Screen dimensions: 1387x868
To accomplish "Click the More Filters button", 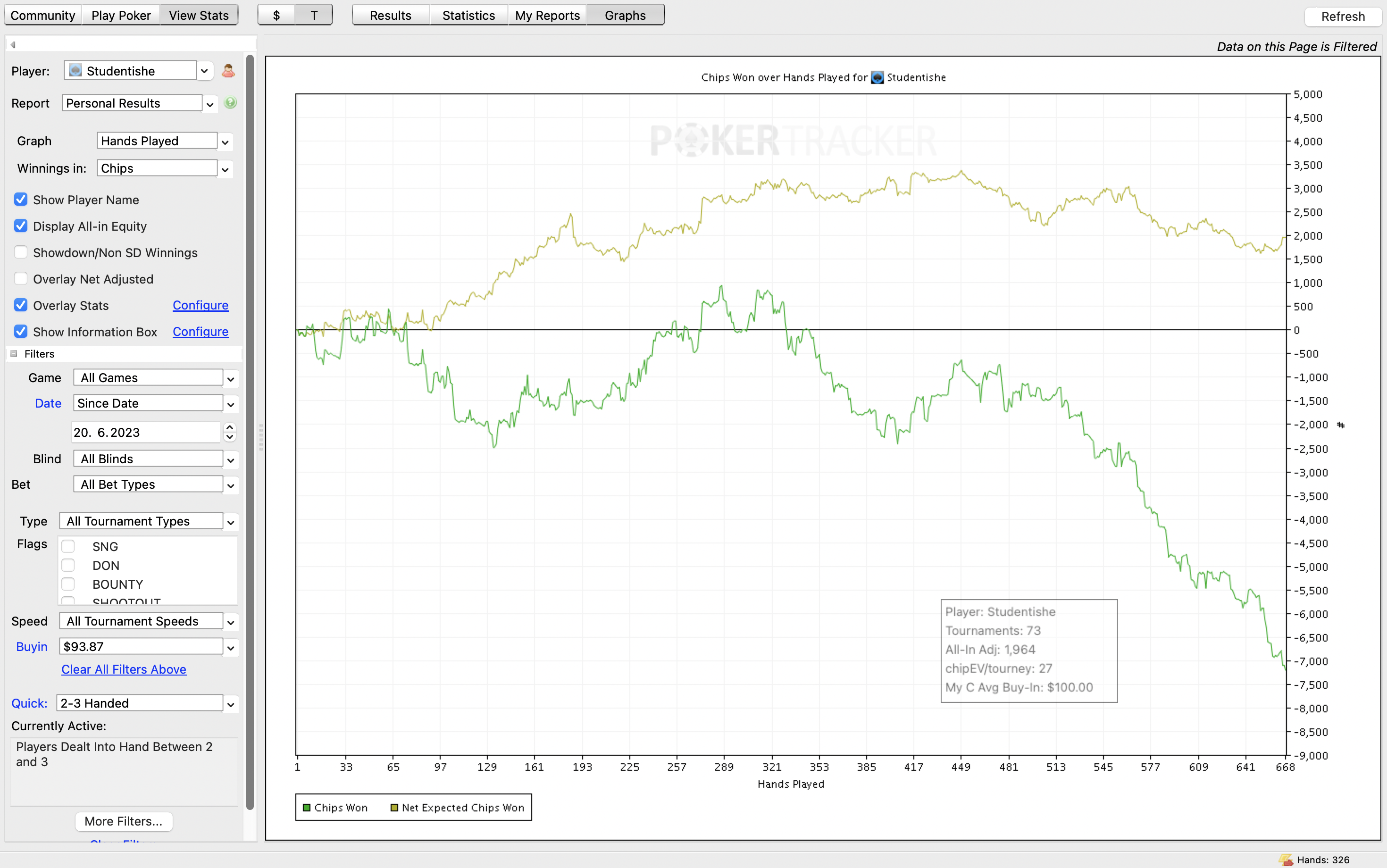I will 124,821.
